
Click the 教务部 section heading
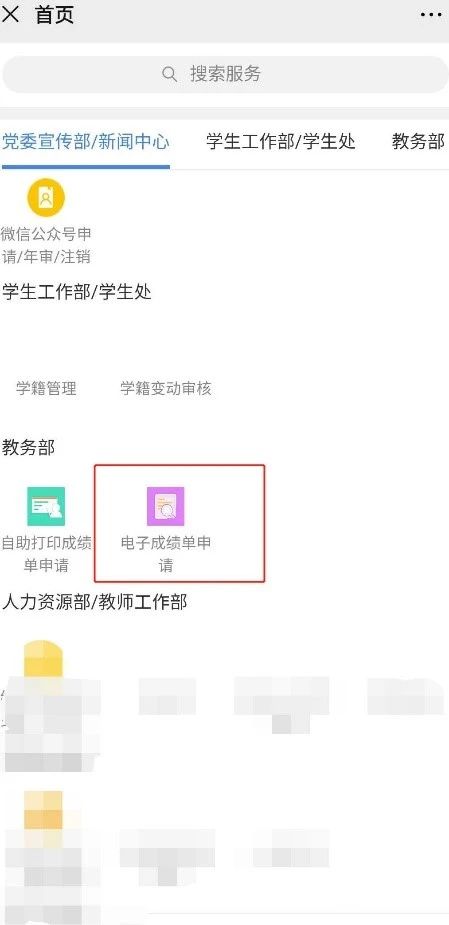tap(28, 447)
